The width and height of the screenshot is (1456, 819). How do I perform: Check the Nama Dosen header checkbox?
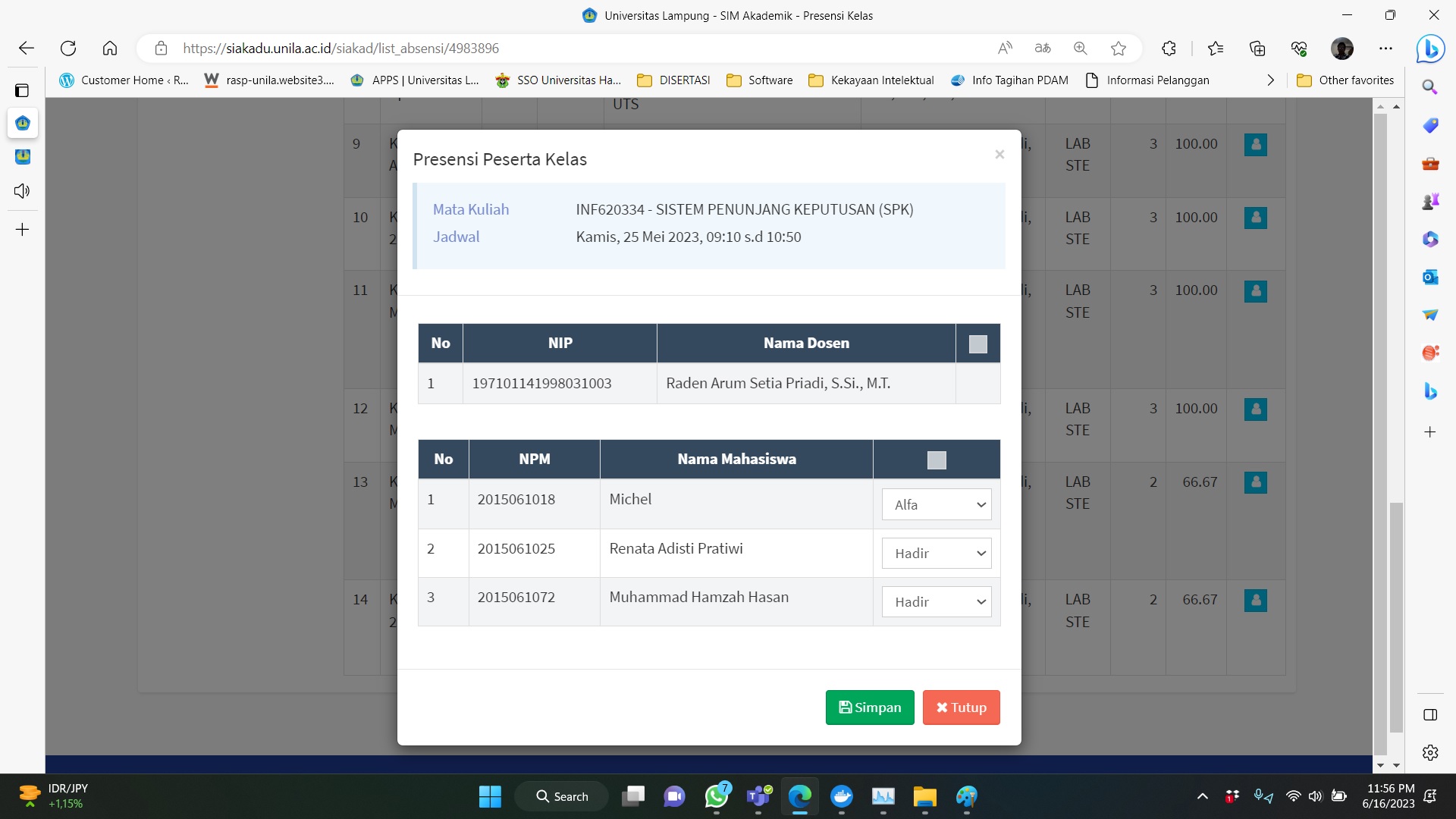click(x=977, y=344)
